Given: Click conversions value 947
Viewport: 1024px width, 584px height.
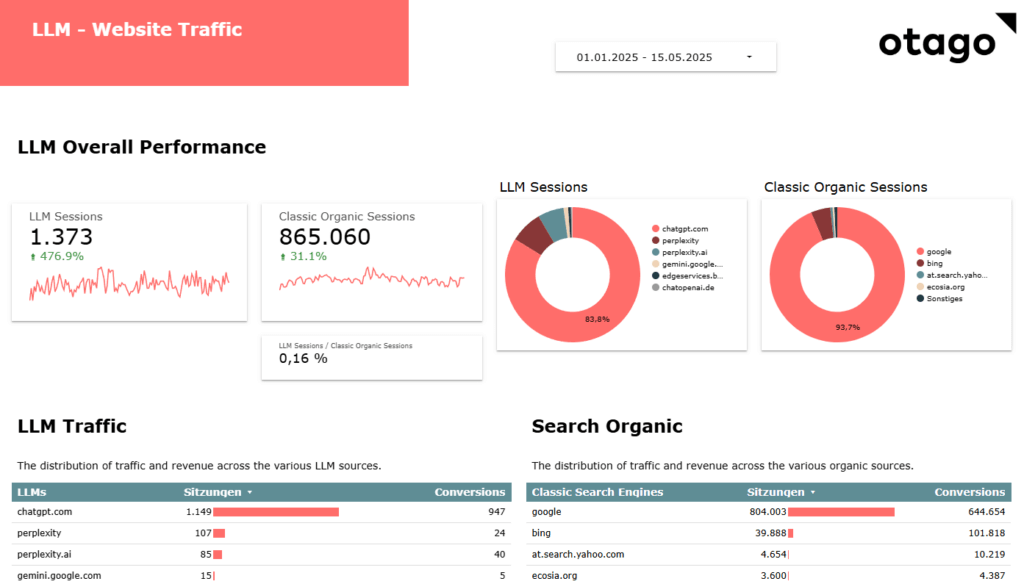Looking at the screenshot, I should pyautogui.click(x=496, y=512).
